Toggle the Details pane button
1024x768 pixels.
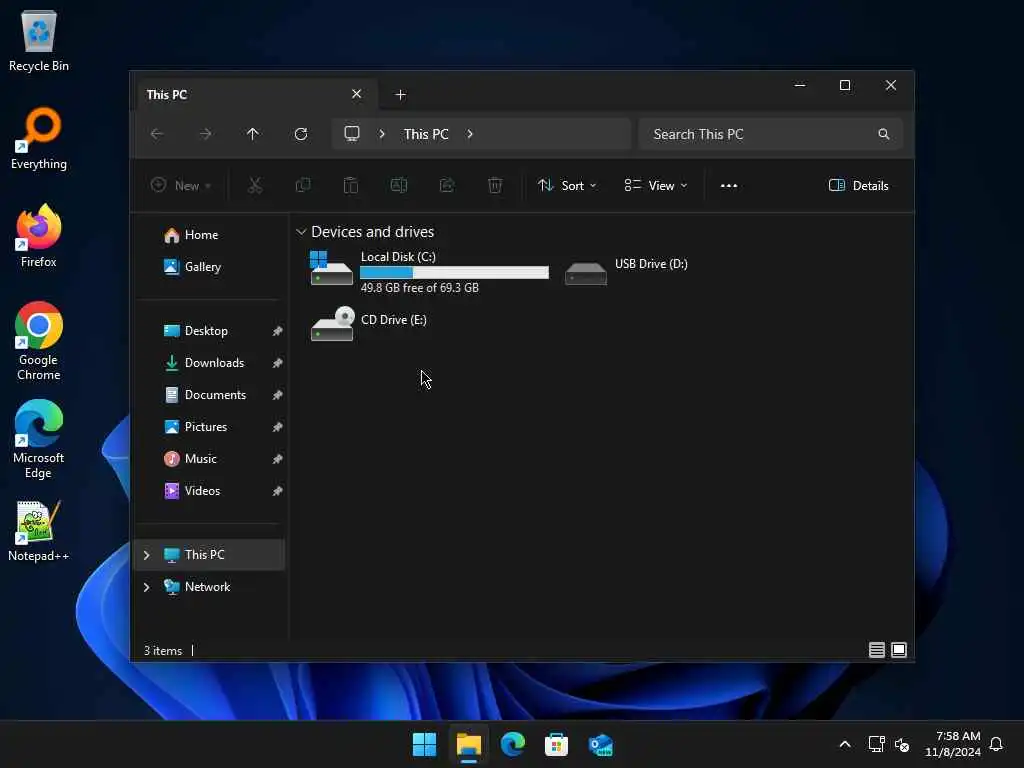tap(859, 185)
